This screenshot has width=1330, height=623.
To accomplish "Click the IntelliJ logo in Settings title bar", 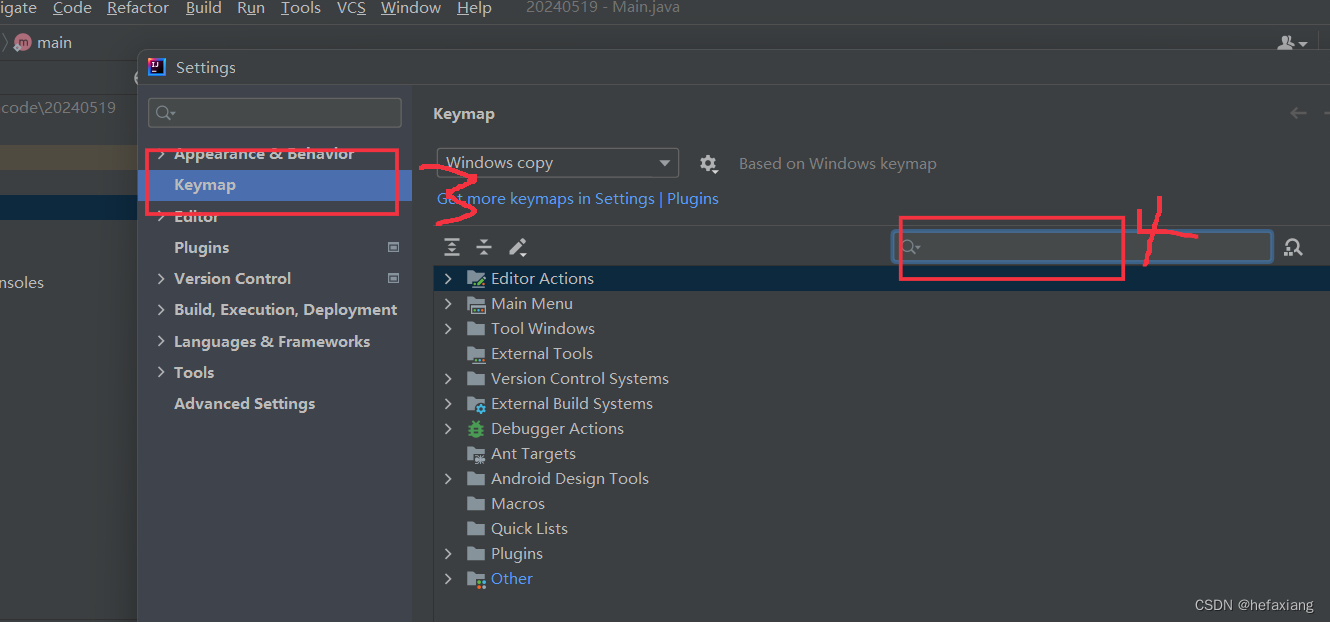I will 157,67.
